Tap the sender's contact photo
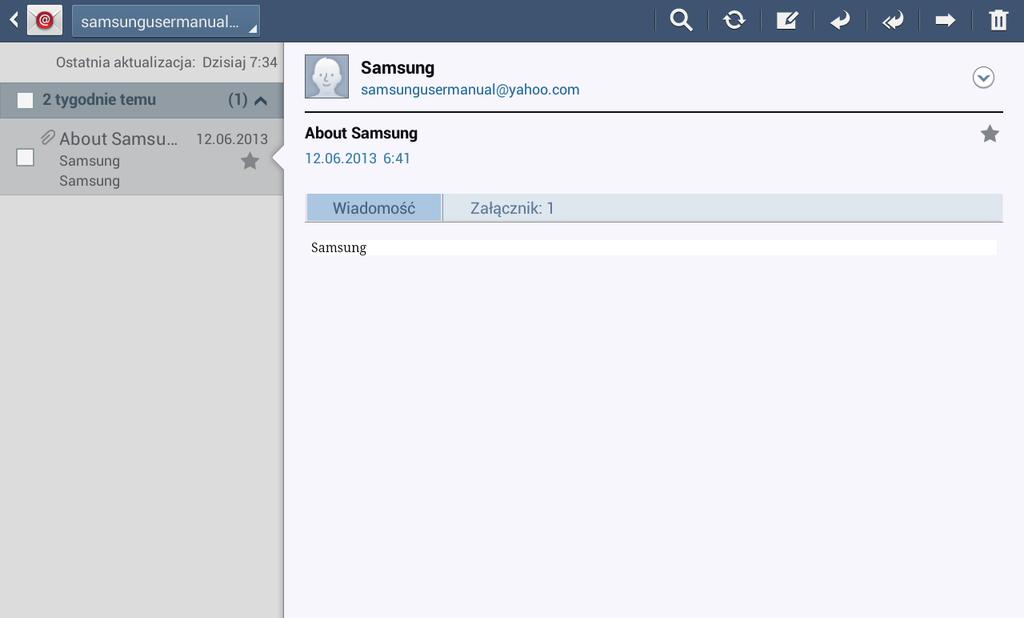Image resolution: width=1024 pixels, height=618 pixels. [327, 76]
